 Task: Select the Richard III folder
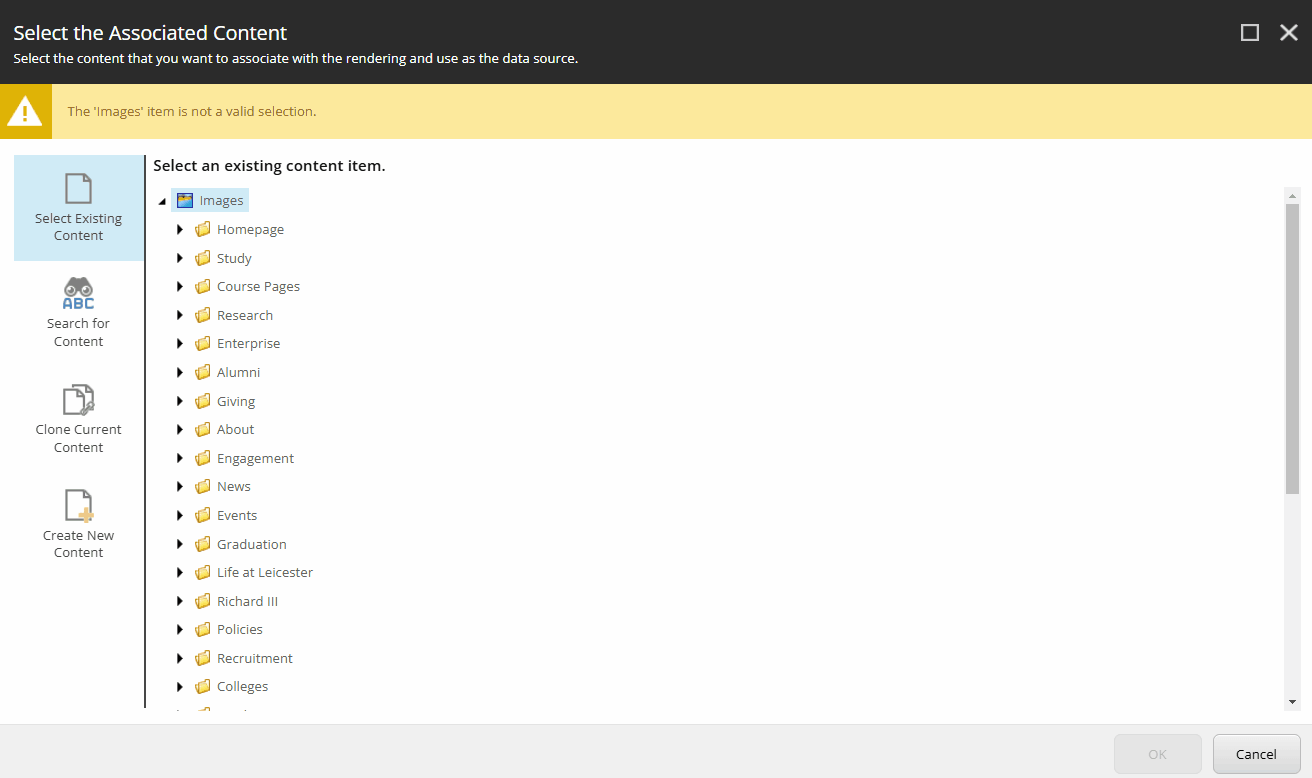tap(248, 600)
